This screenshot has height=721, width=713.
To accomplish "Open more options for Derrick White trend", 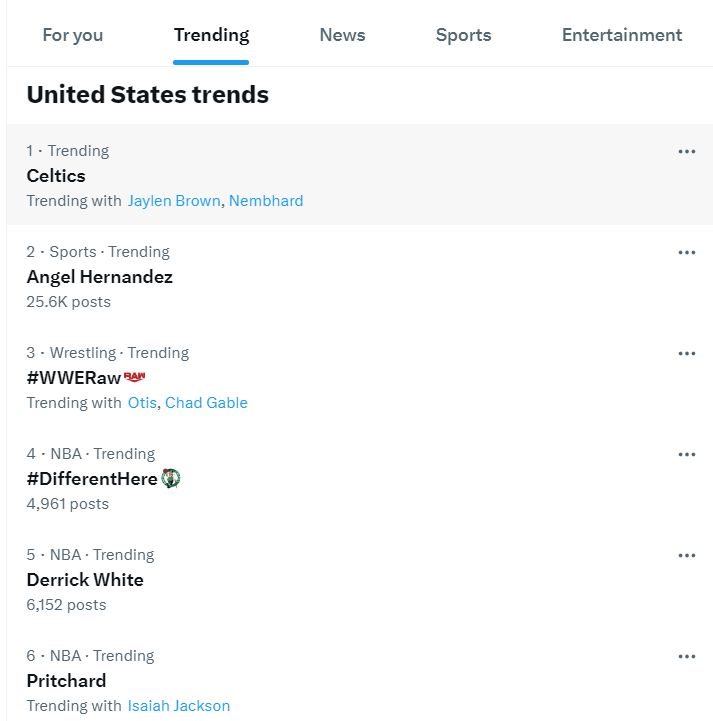I will coord(686,555).
